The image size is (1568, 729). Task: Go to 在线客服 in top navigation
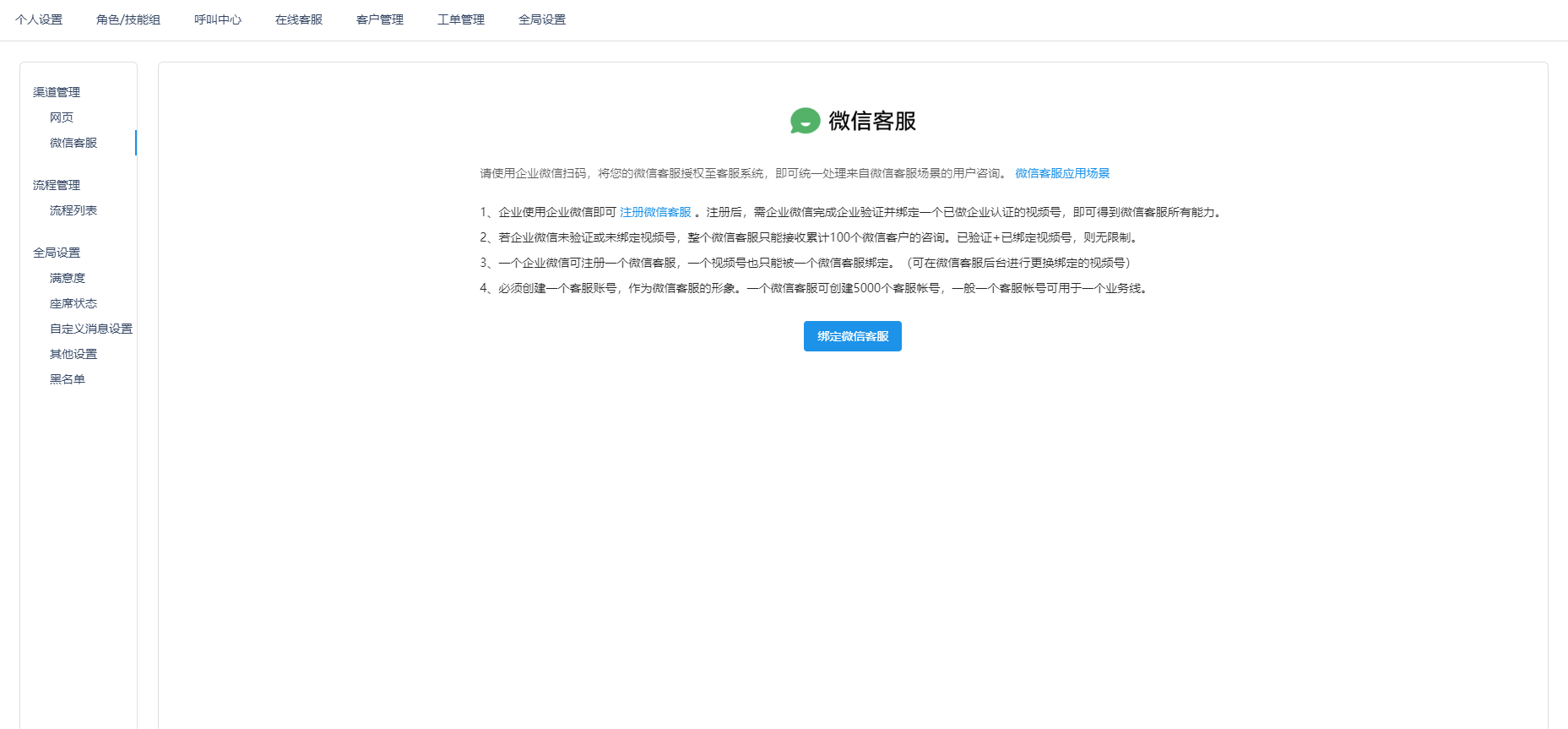(299, 19)
